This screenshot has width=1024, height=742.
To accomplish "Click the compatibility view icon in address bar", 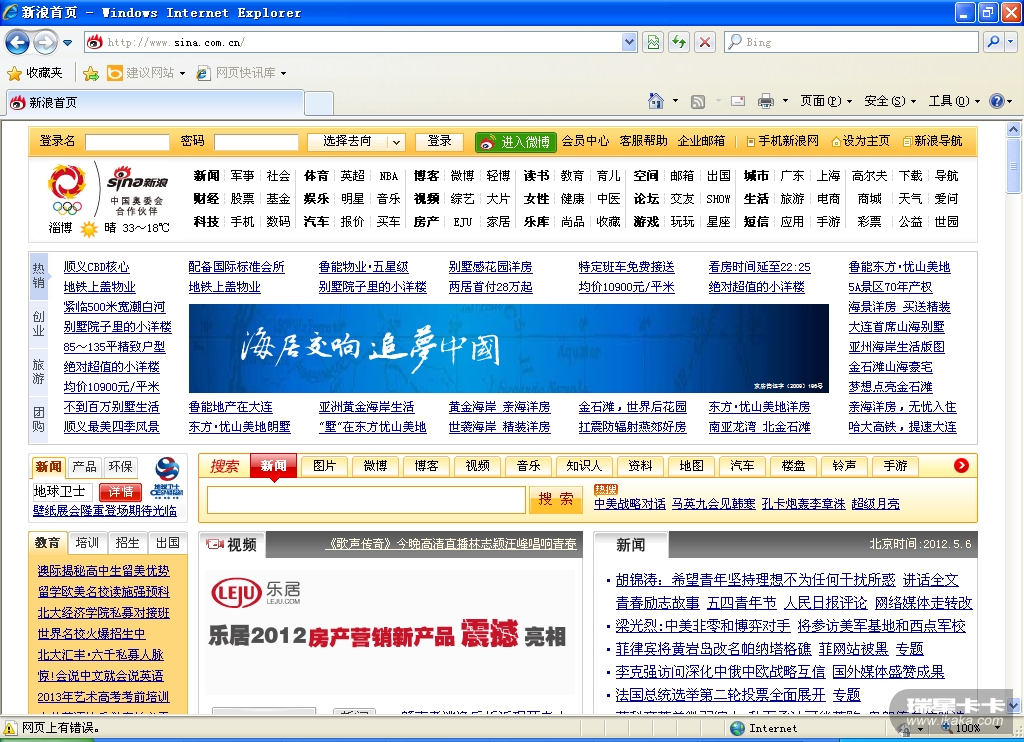I will click(x=653, y=42).
